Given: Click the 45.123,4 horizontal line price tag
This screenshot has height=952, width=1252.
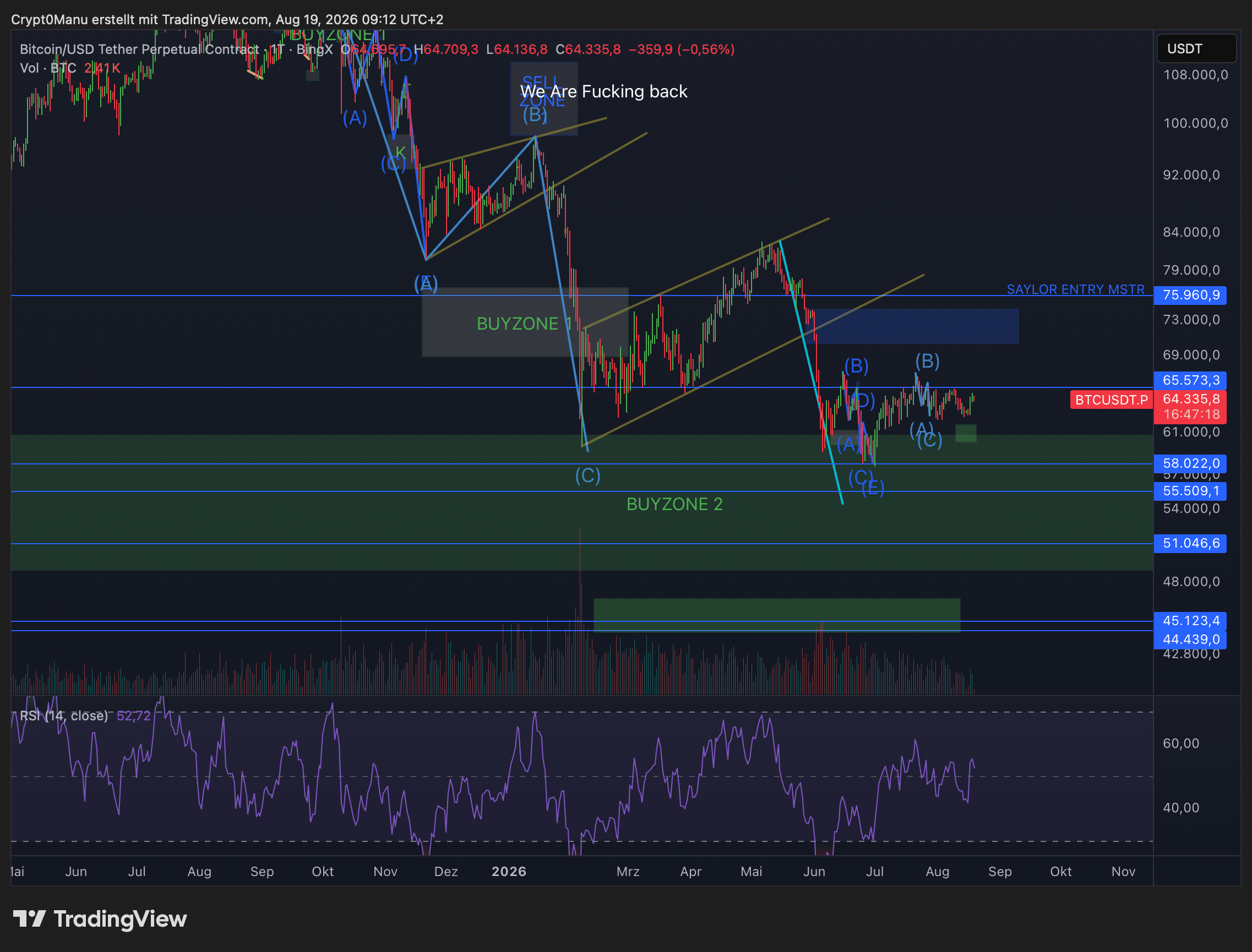Looking at the screenshot, I should tap(1190, 621).
